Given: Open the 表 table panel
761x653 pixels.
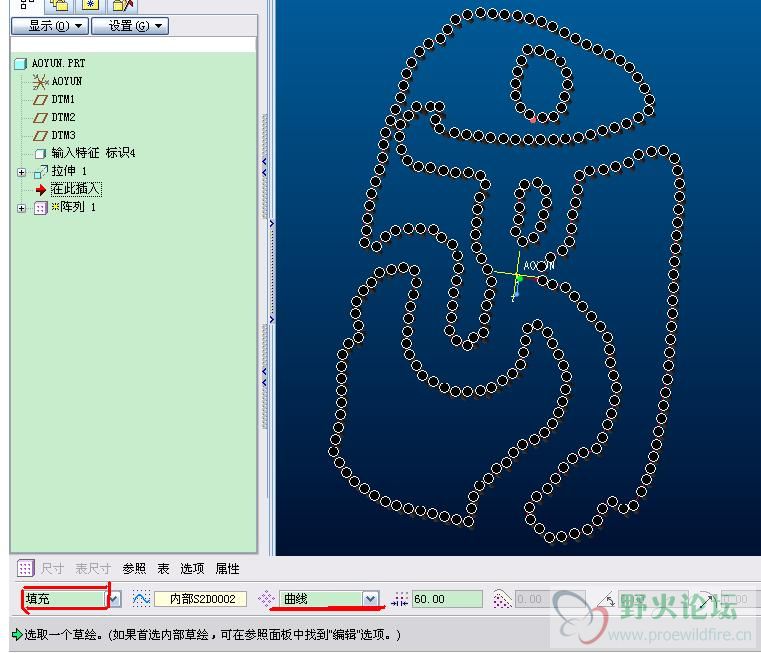Looking at the screenshot, I should coord(163,569).
